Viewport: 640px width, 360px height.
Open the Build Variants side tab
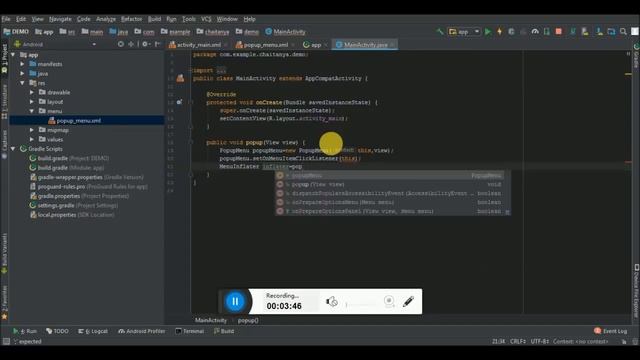[x=4, y=253]
